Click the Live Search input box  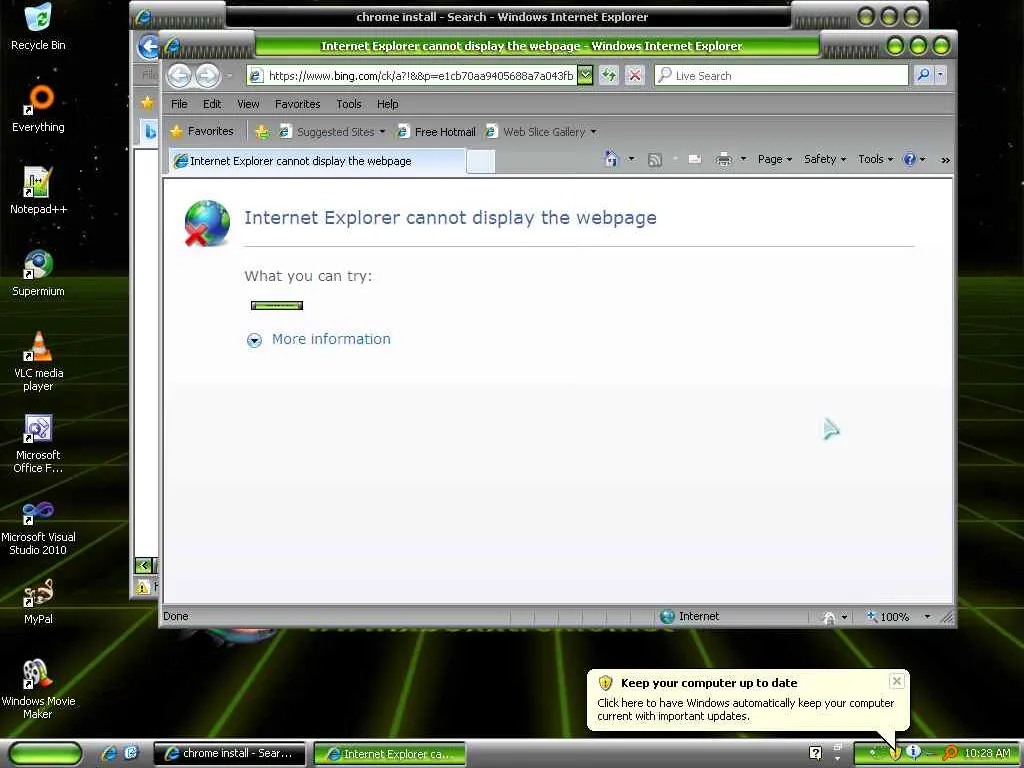pyautogui.click(x=782, y=75)
